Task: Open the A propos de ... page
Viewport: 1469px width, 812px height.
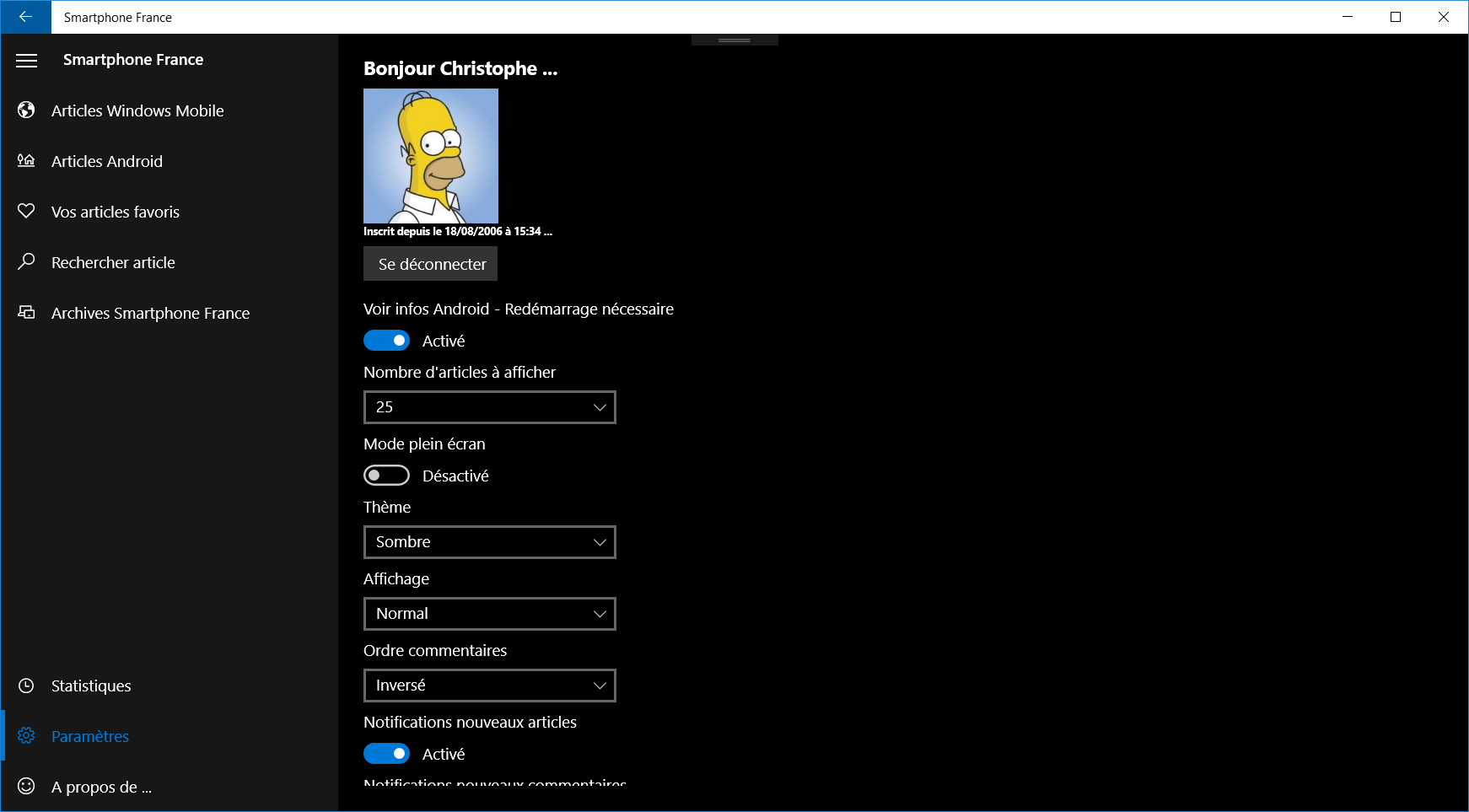Action: [x=169, y=787]
